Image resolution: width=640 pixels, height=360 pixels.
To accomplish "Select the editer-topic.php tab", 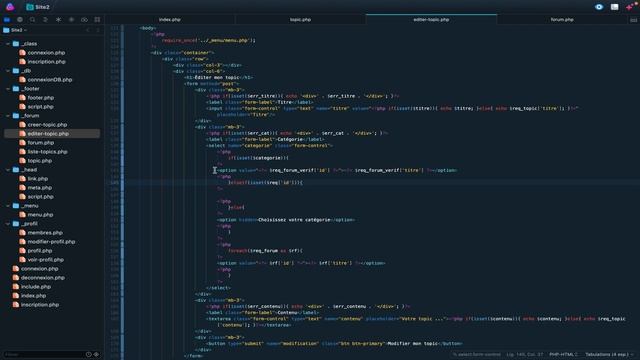I will [x=431, y=20].
